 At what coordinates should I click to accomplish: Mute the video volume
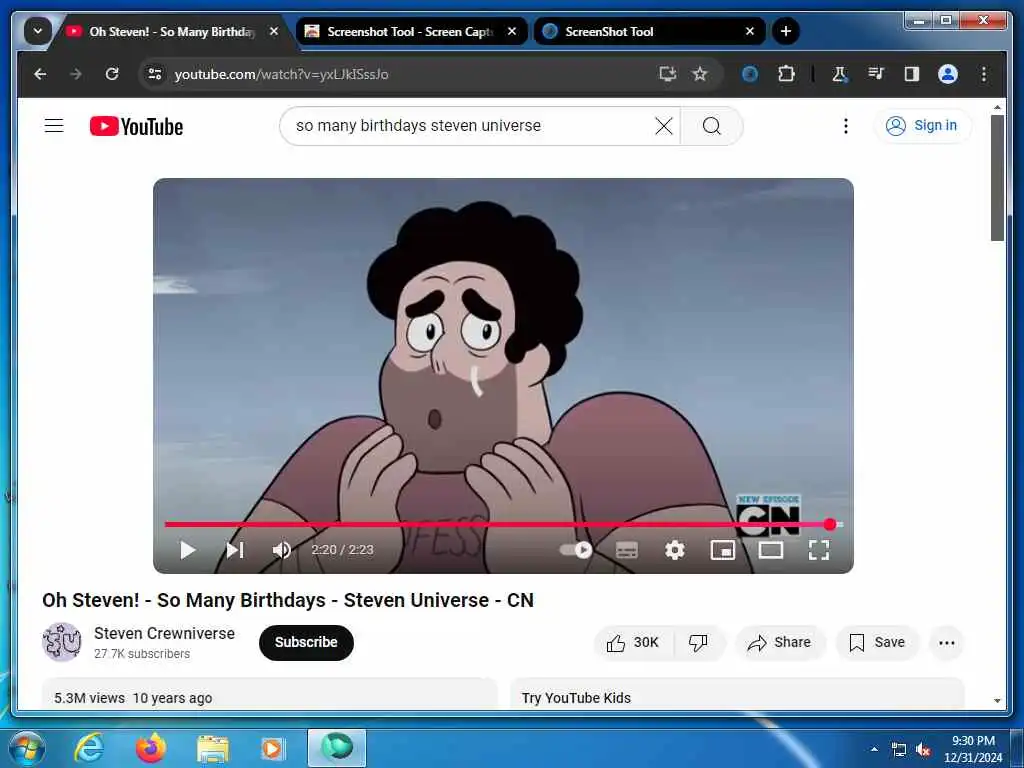pos(281,550)
